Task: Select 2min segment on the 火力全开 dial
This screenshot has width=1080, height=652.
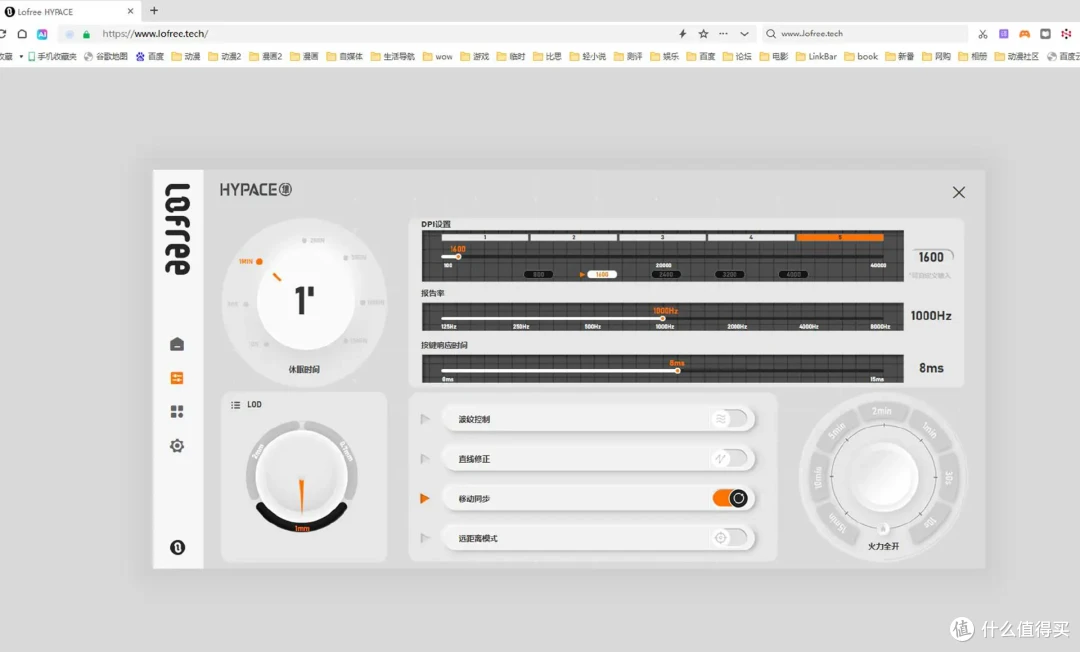Action: [882, 411]
